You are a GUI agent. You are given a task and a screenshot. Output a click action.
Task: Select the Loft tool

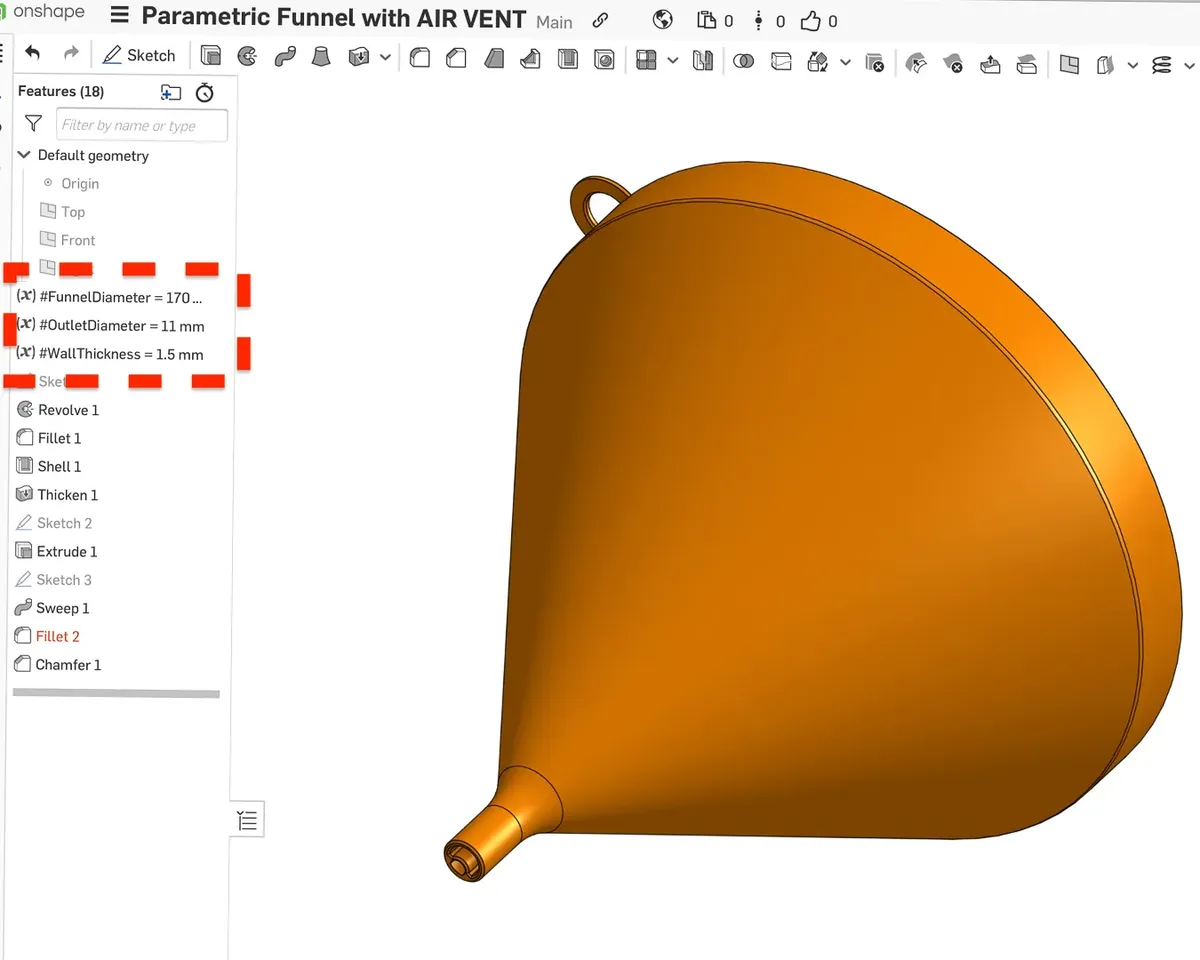pos(321,58)
